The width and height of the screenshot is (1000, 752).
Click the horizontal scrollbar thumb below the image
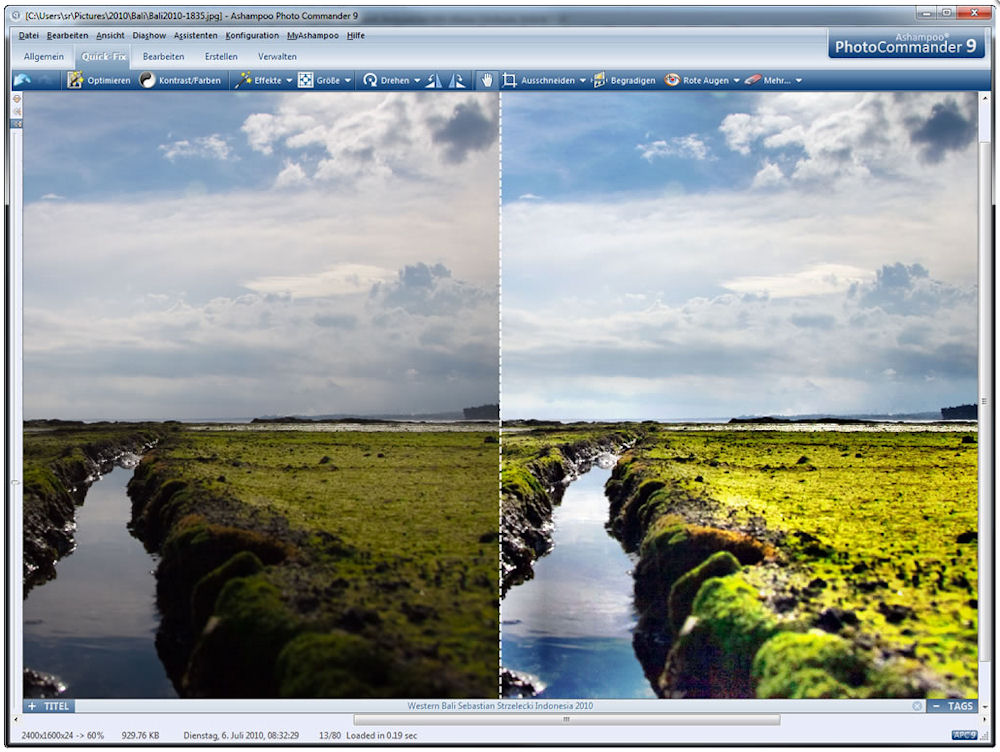pos(566,719)
